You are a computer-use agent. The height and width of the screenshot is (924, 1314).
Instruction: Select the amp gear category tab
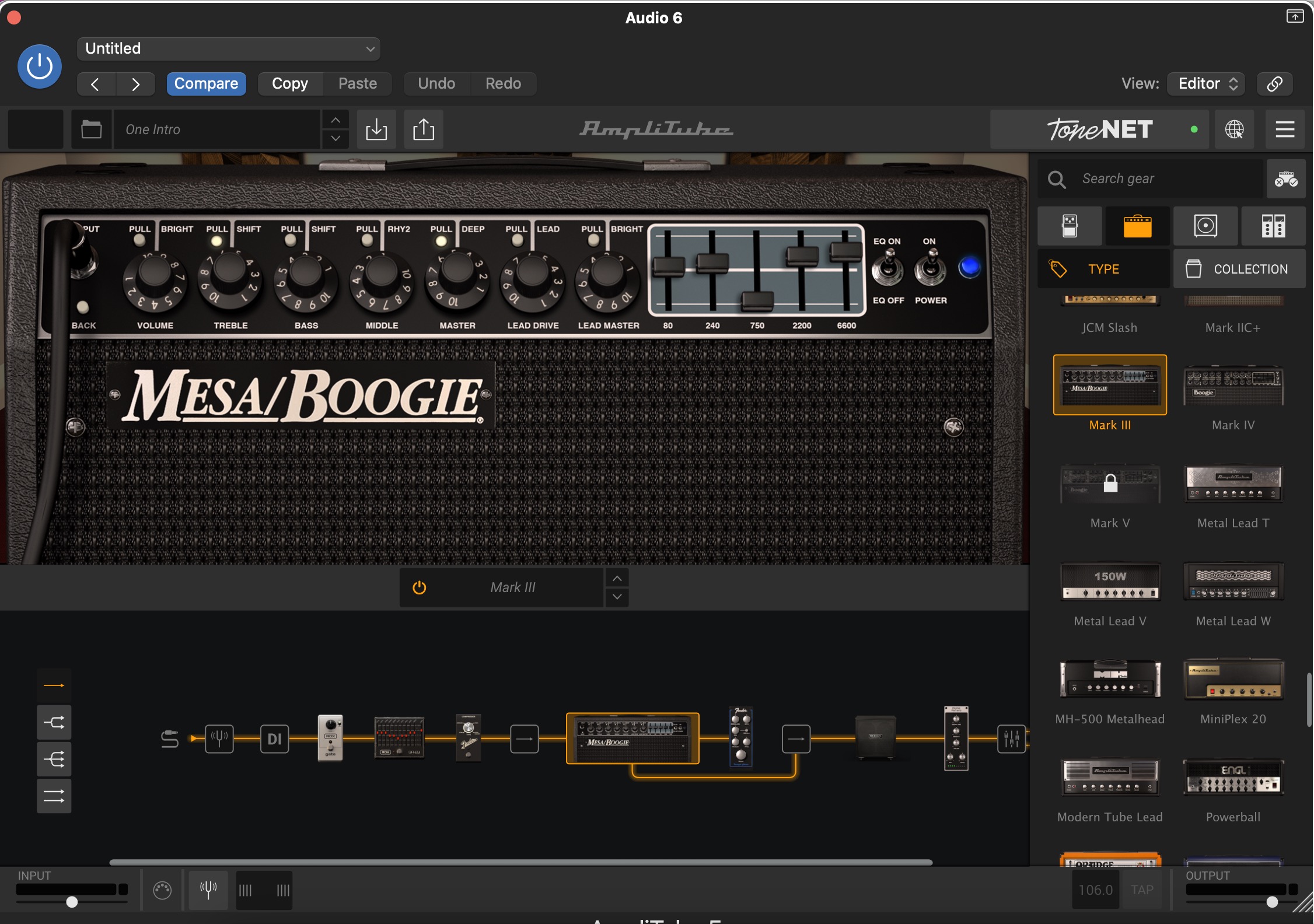(x=1137, y=226)
